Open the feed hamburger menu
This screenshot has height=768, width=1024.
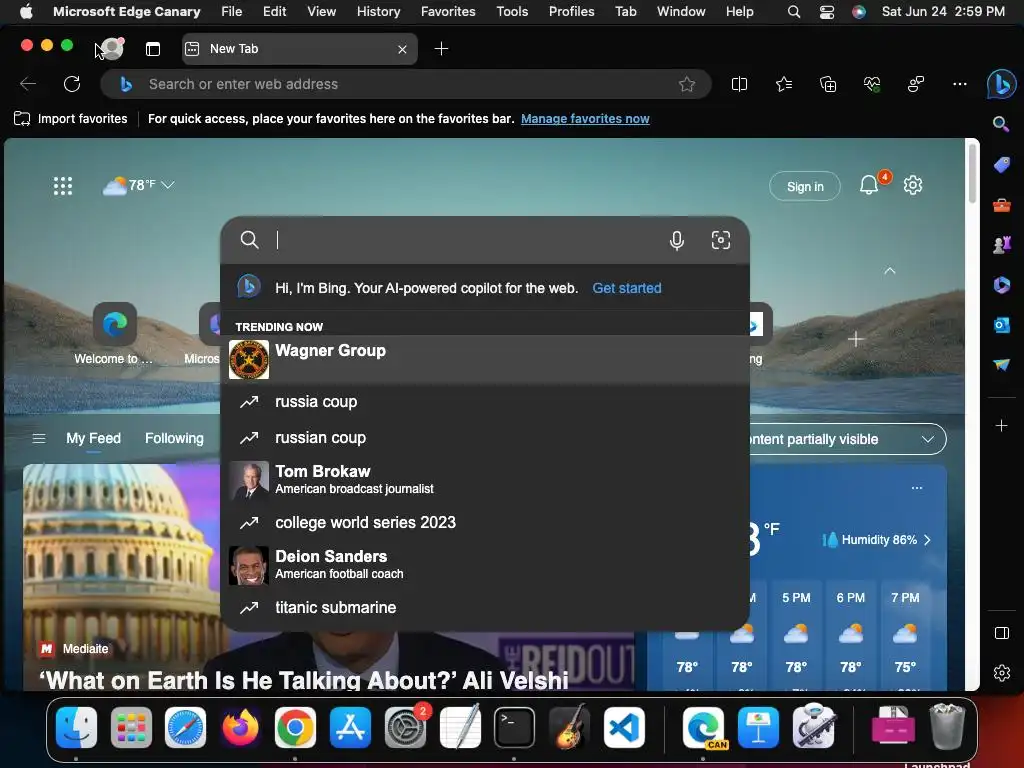tap(39, 439)
